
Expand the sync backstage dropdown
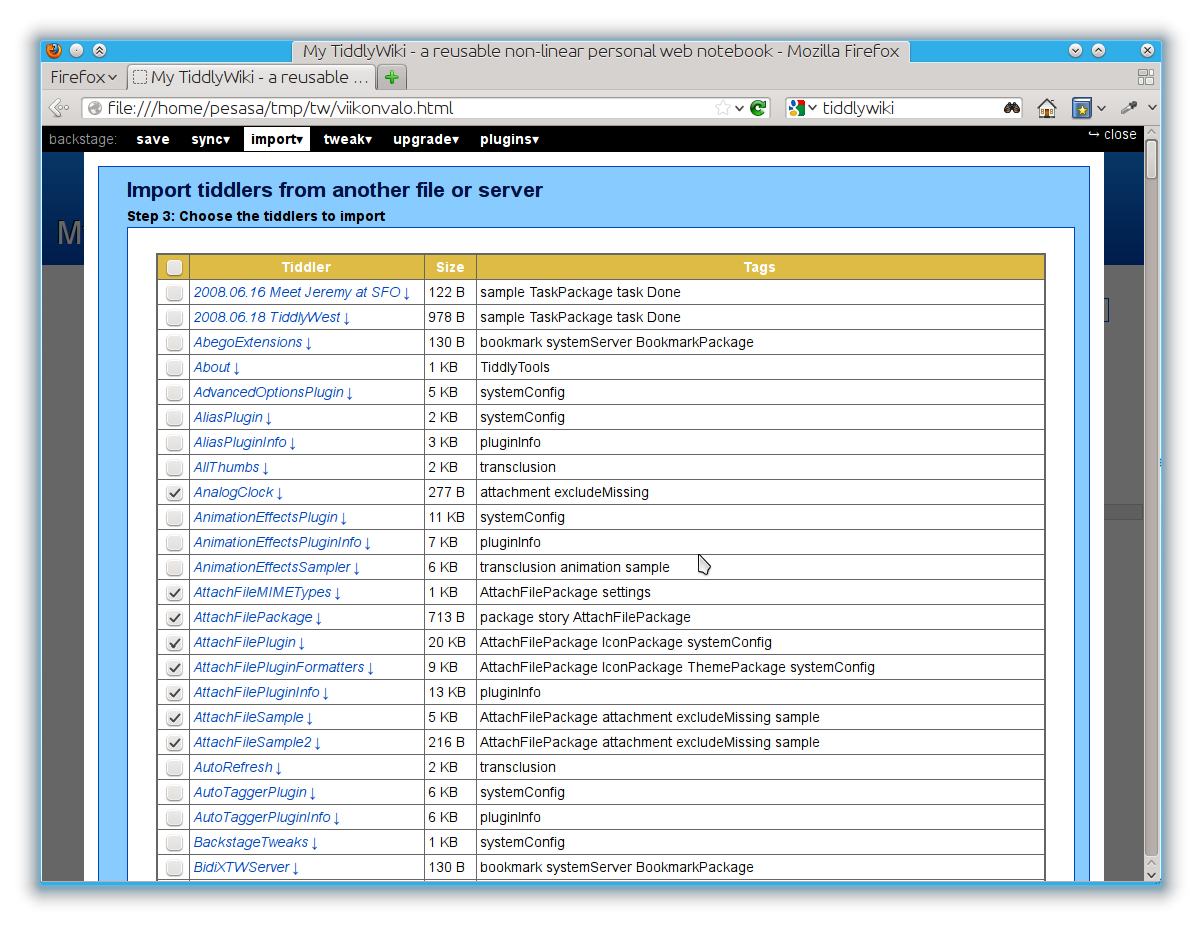[x=211, y=139]
